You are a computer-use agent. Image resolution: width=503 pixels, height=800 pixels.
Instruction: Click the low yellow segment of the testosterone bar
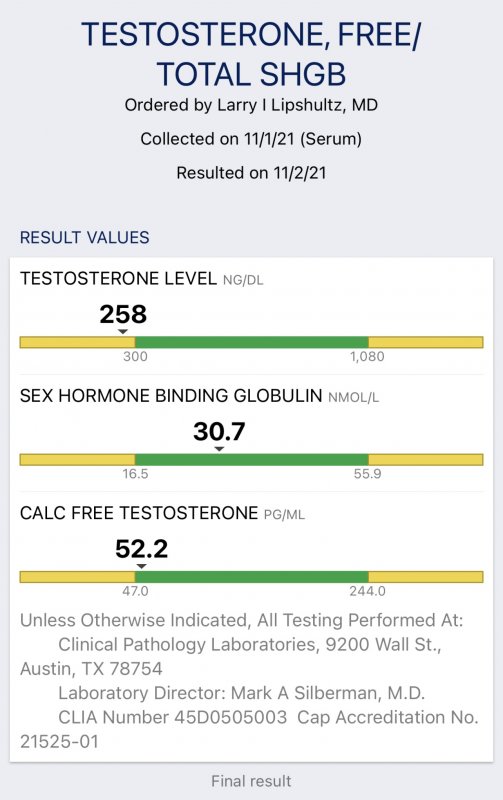(x=78, y=342)
